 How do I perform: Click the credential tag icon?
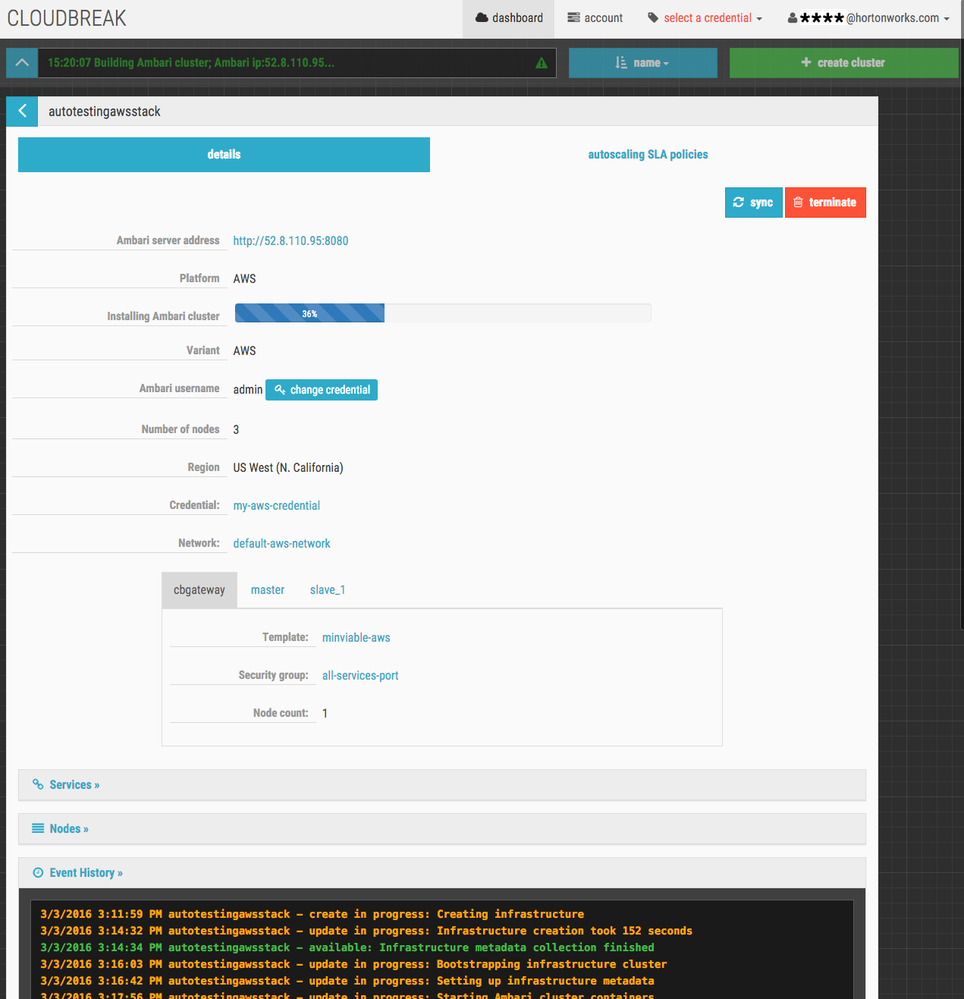coord(653,18)
